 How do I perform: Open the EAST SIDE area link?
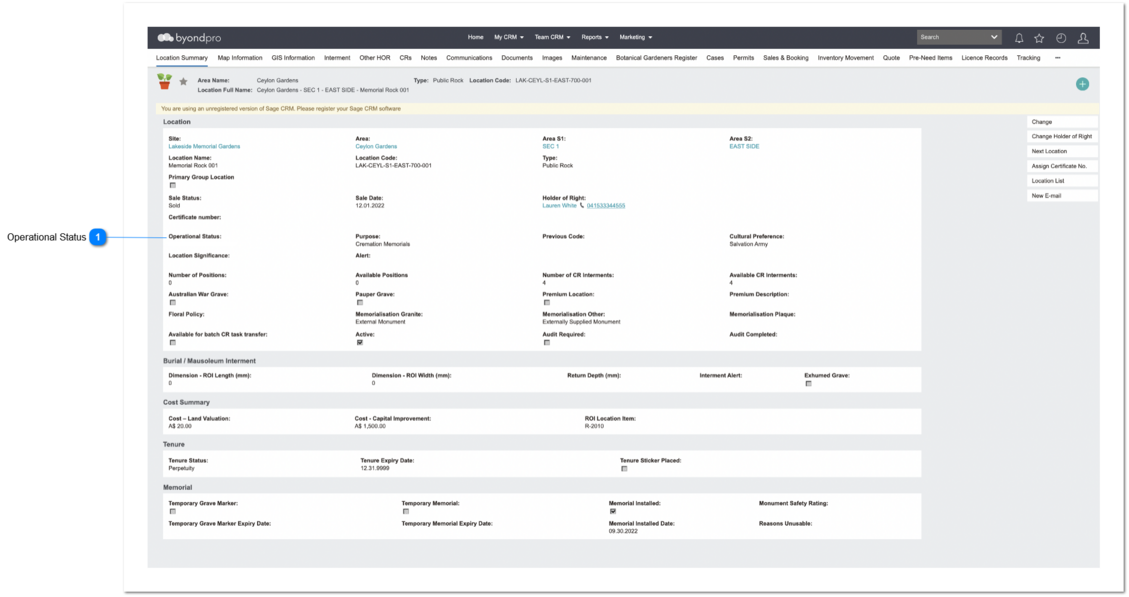744,146
